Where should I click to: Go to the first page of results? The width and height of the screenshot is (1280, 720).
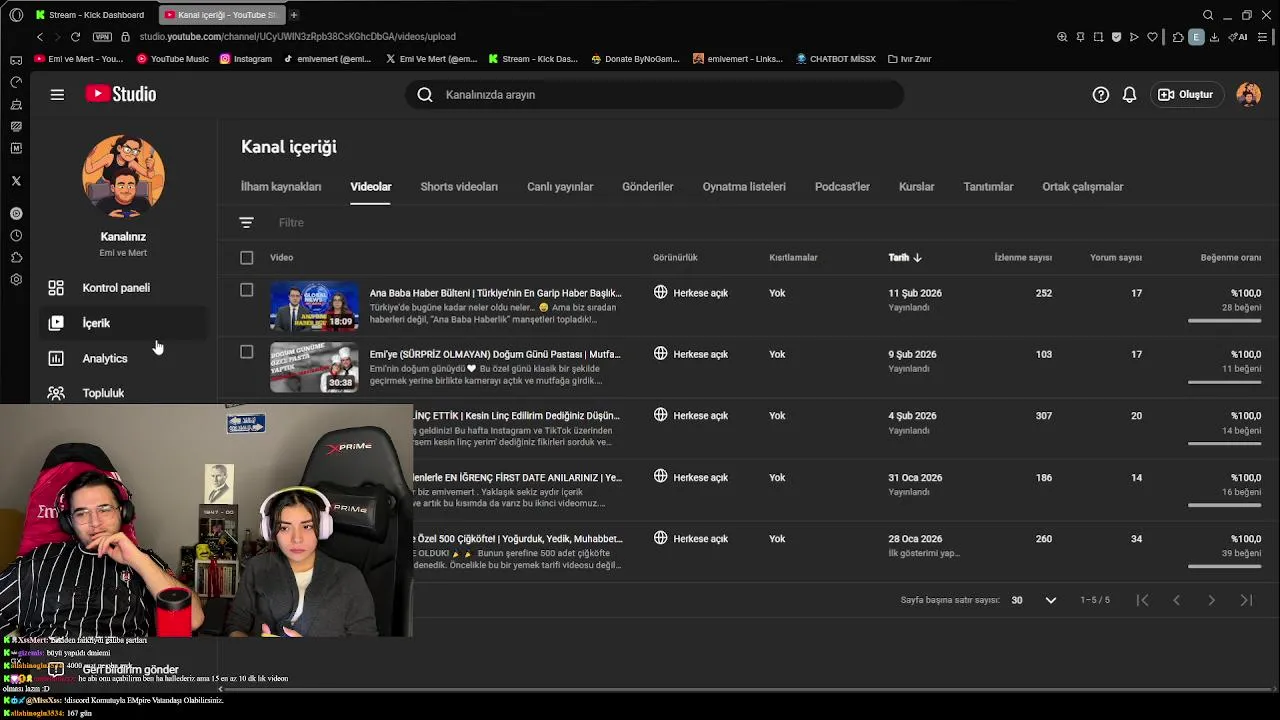[x=1142, y=600]
